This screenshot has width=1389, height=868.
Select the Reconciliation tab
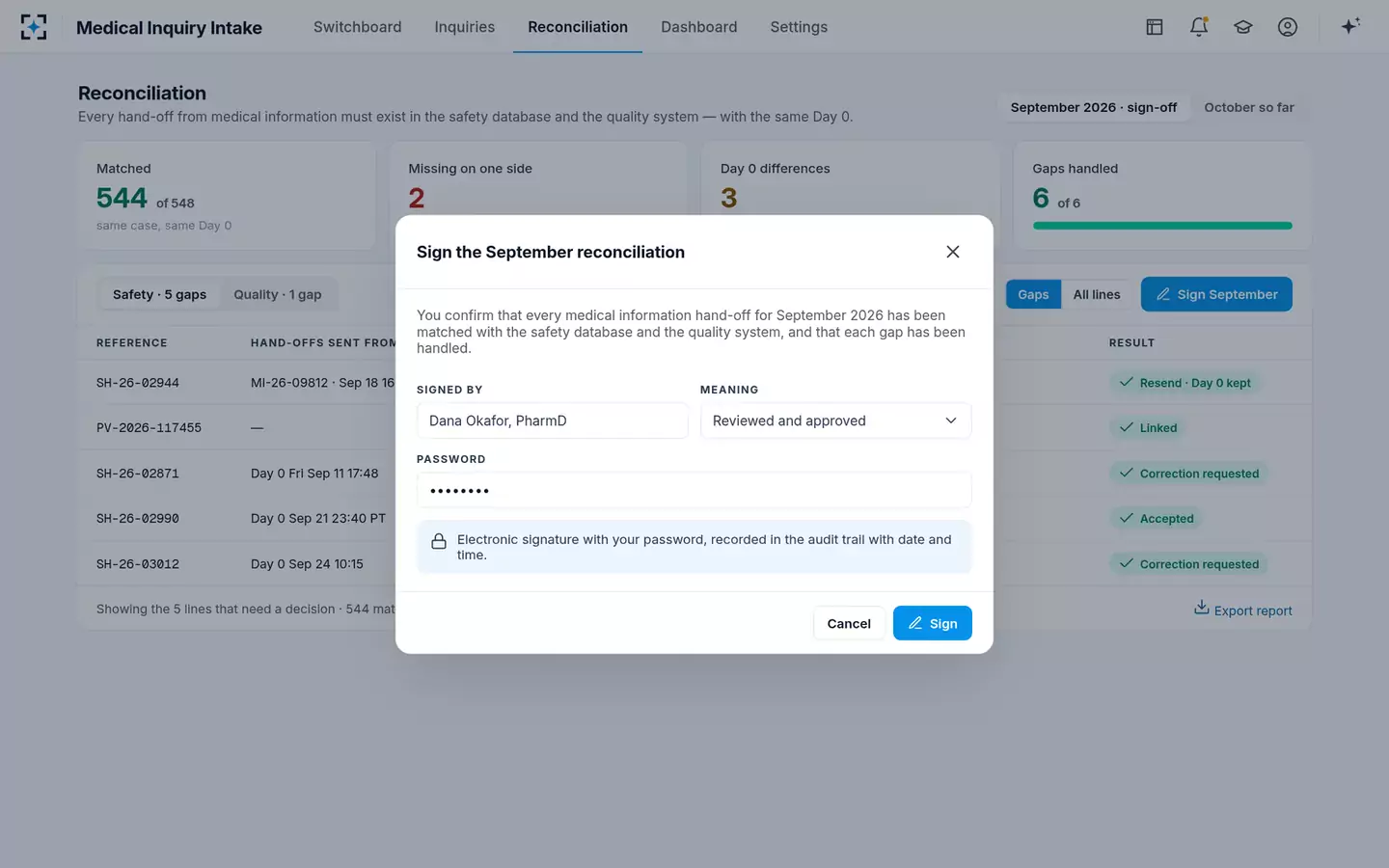tap(578, 27)
